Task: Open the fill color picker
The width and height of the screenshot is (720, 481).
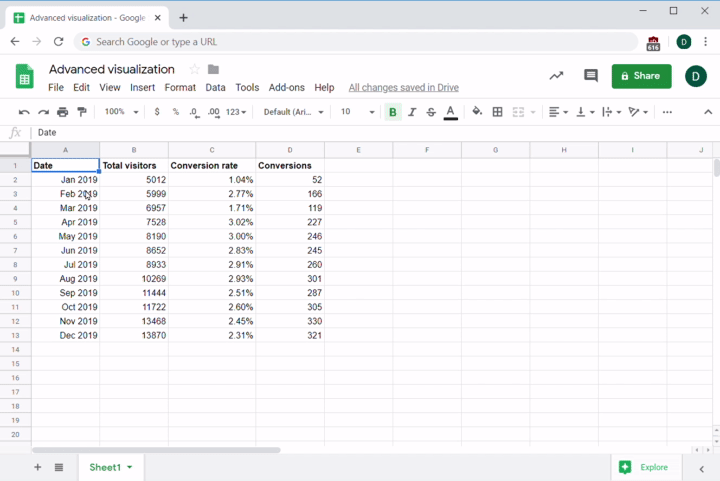Action: 477,112
